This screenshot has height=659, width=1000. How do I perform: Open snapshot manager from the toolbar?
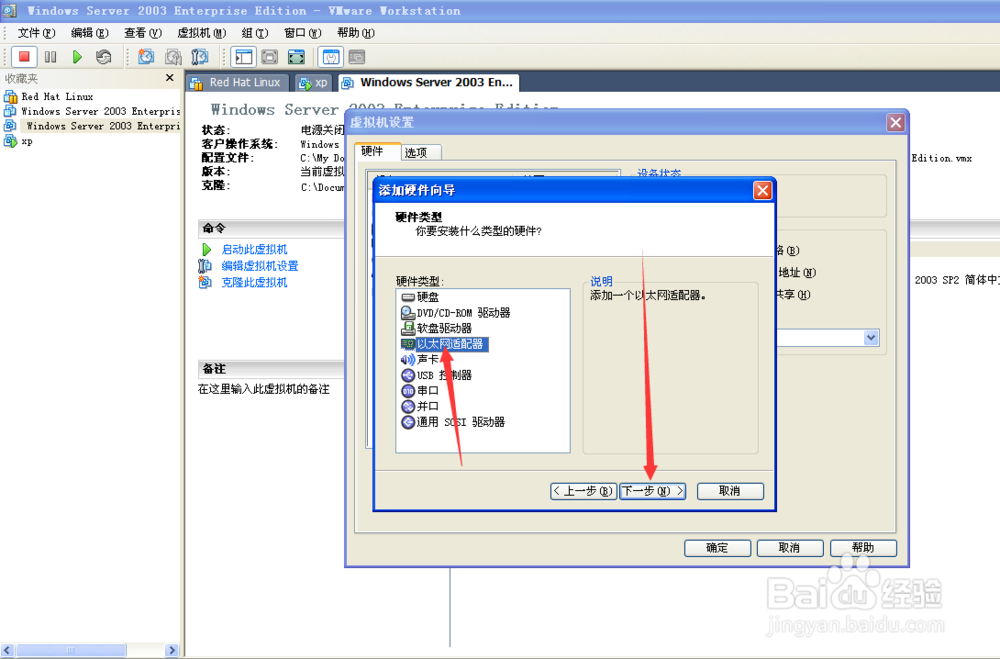coord(200,57)
